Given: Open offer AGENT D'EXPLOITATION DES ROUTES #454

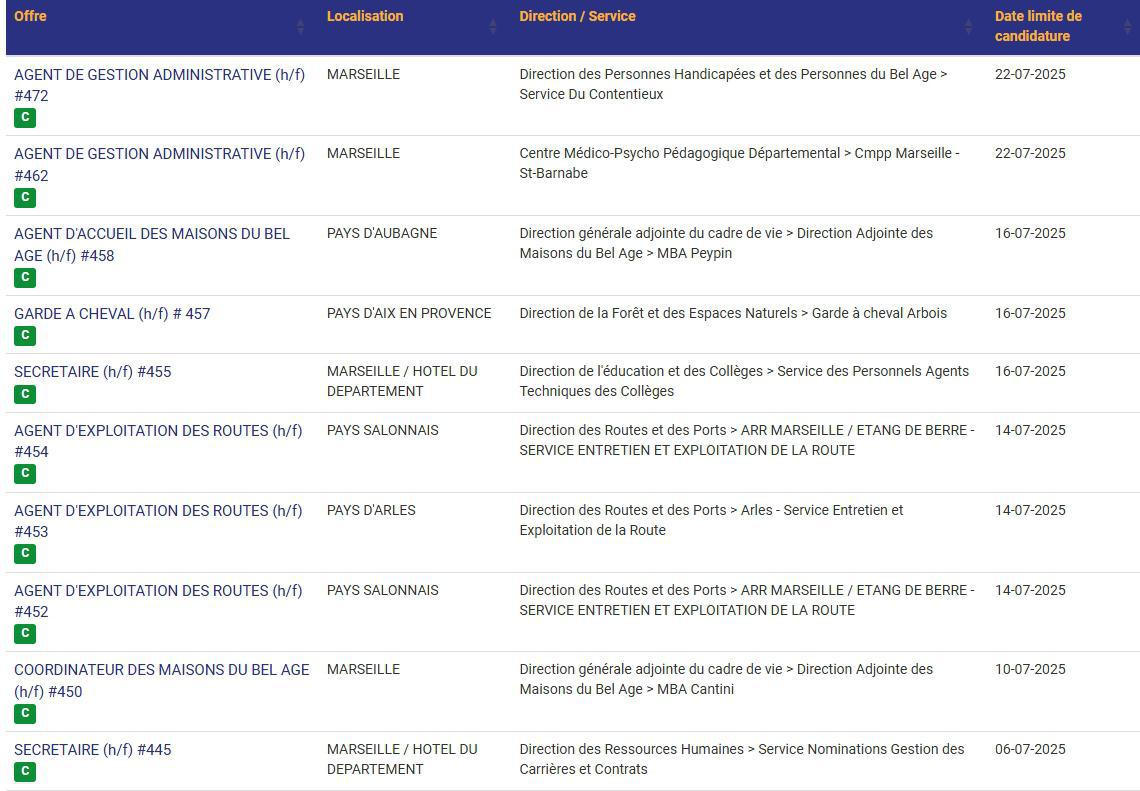Looking at the screenshot, I should [x=158, y=441].
